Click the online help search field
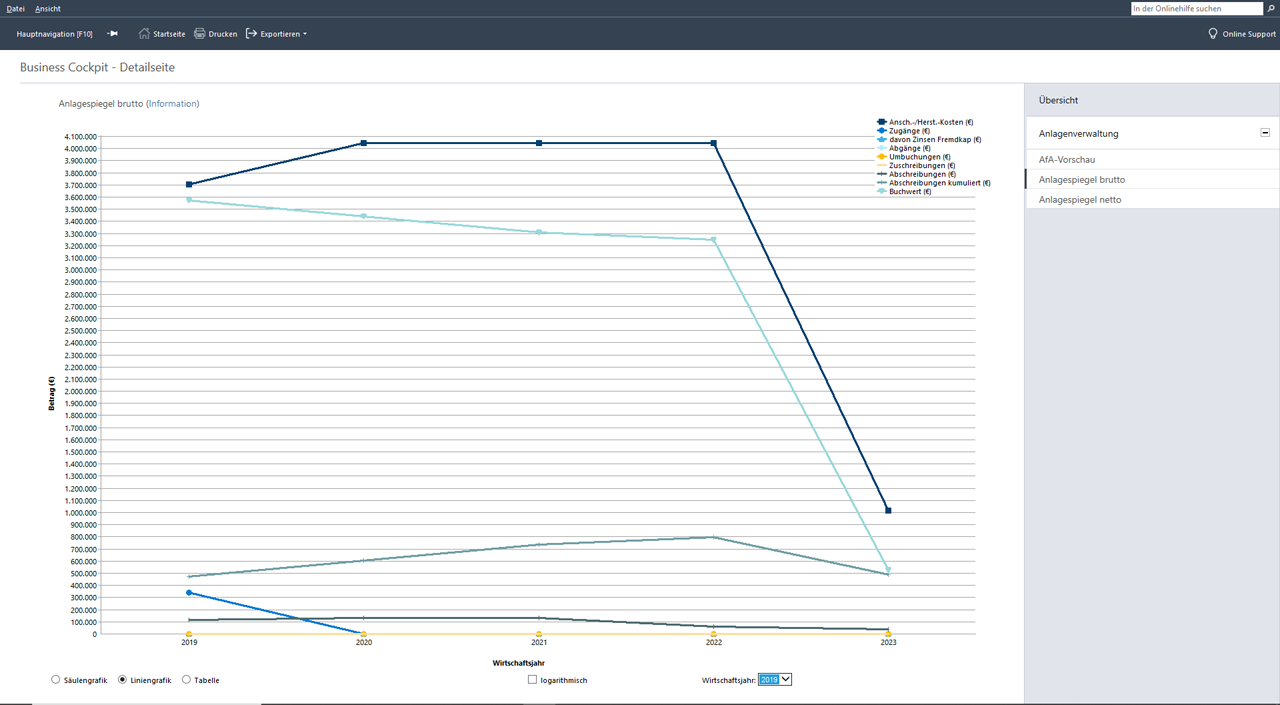This screenshot has width=1280, height=705. click(1195, 8)
